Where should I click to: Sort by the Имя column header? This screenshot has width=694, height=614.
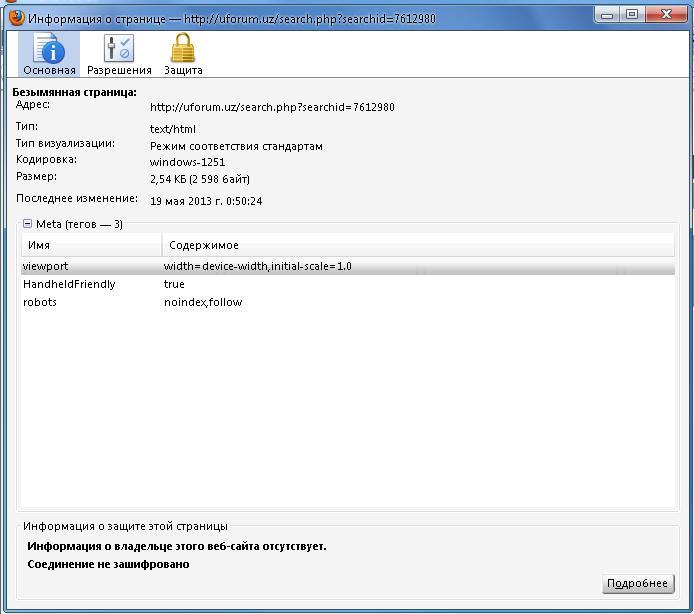90,245
